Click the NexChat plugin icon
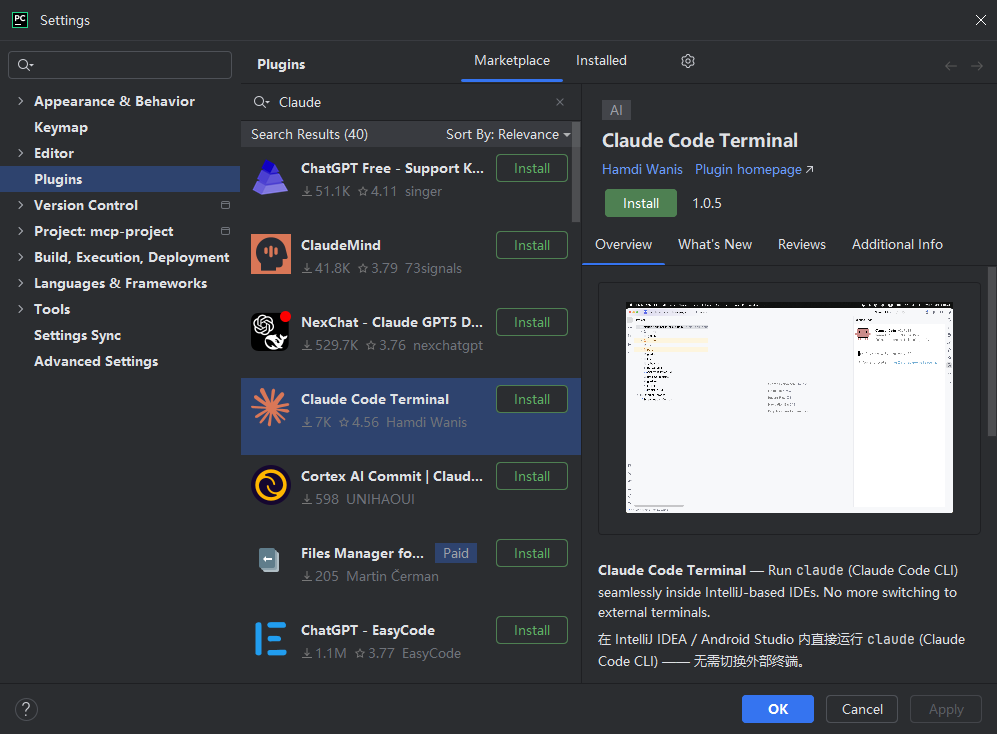The height and width of the screenshot is (734, 997). (x=270, y=331)
